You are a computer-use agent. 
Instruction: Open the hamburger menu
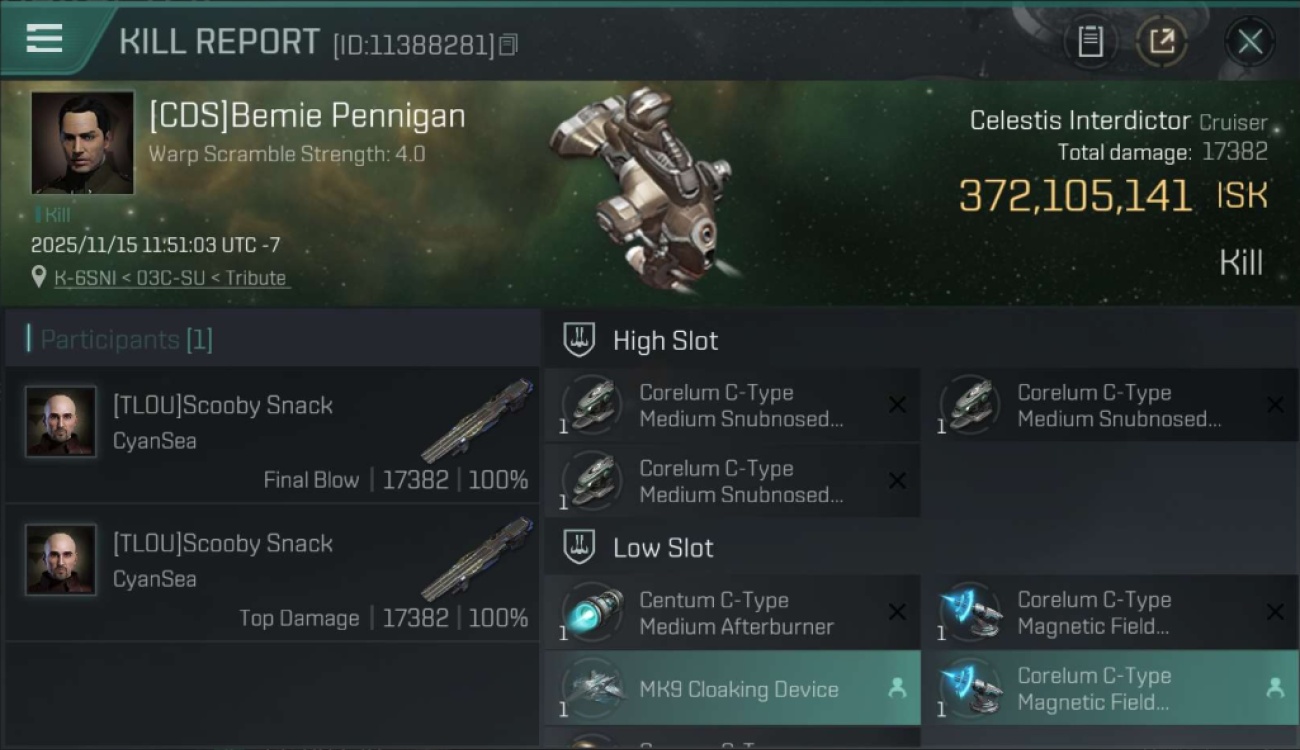[x=45, y=40]
